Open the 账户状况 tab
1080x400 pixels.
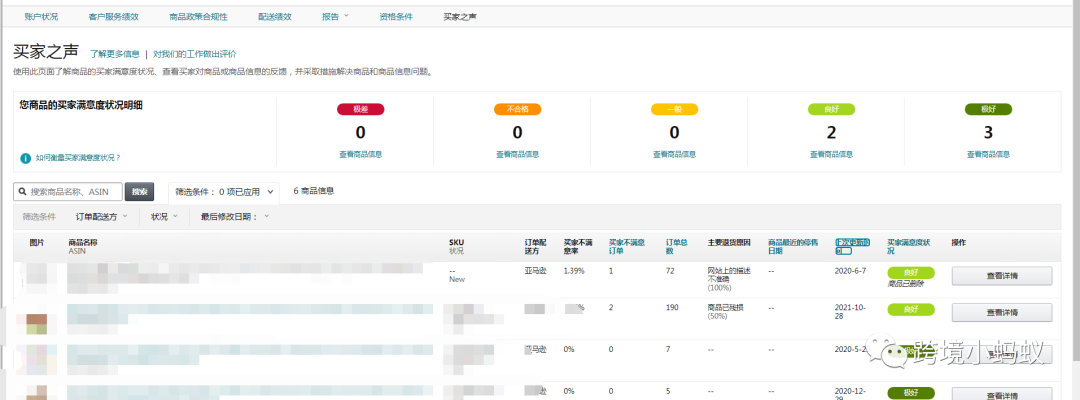pos(39,17)
